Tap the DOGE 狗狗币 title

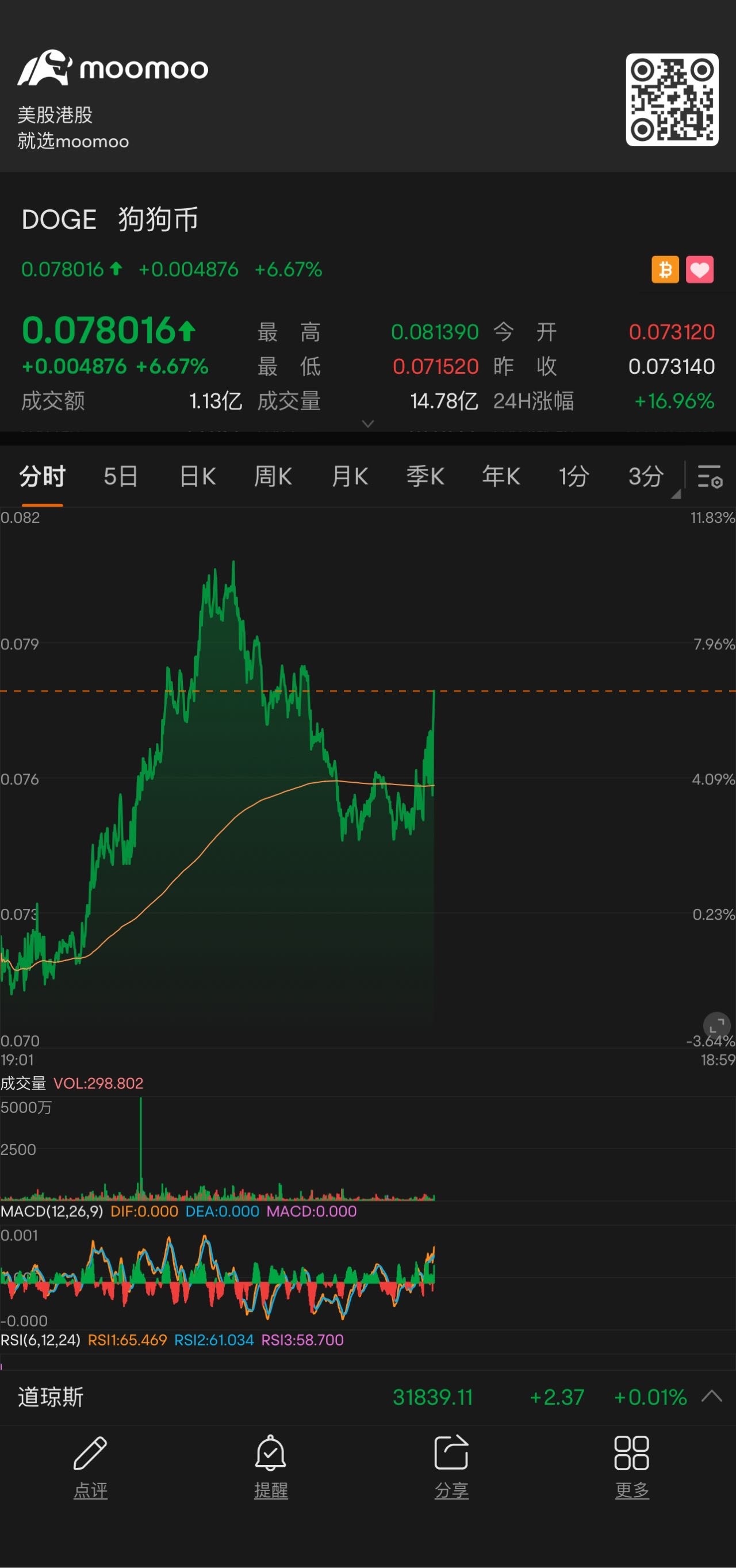pyautogui.click(x=110, y=219)
